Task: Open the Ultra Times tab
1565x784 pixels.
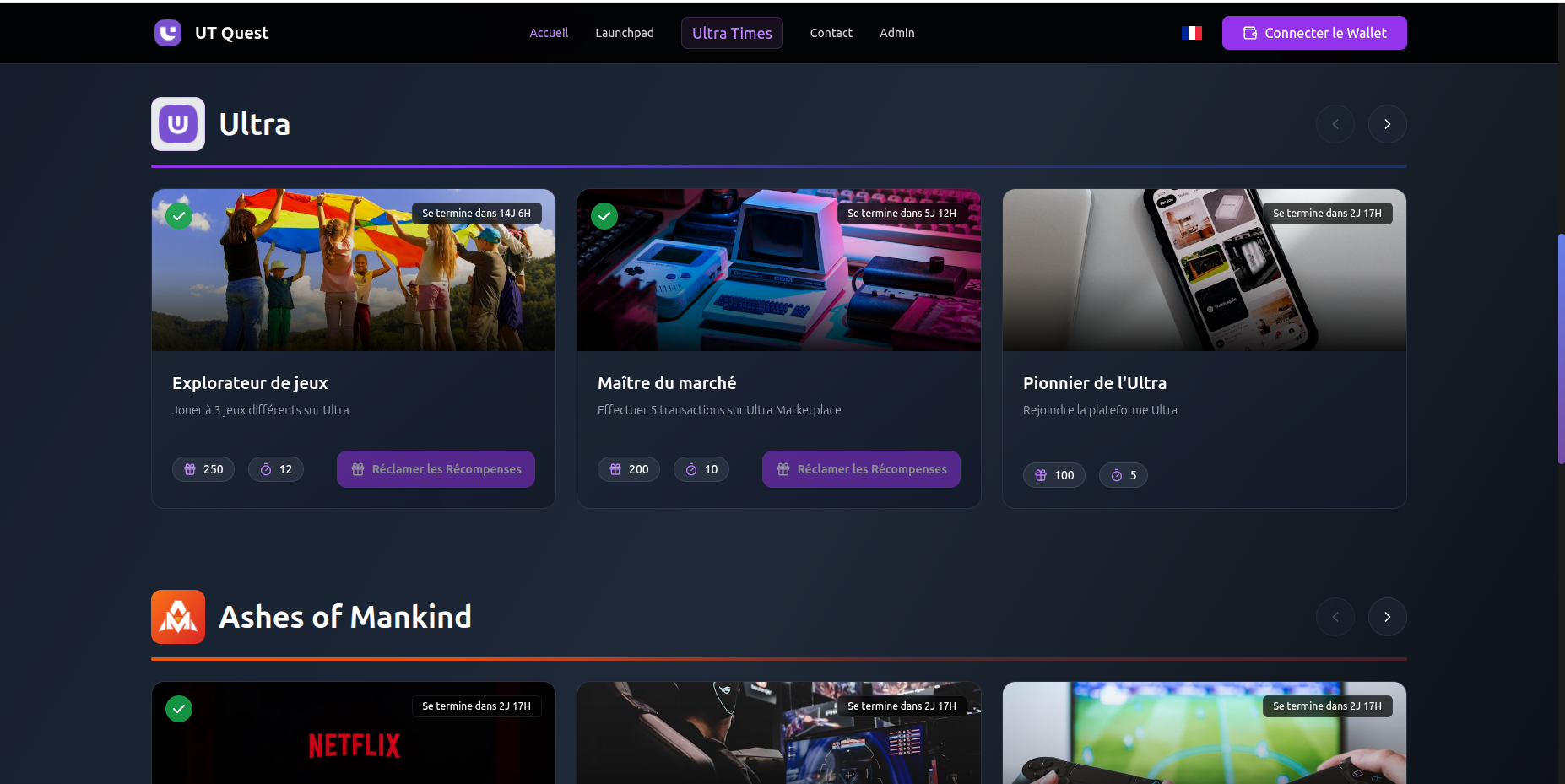Action: [x=732, y=33]
